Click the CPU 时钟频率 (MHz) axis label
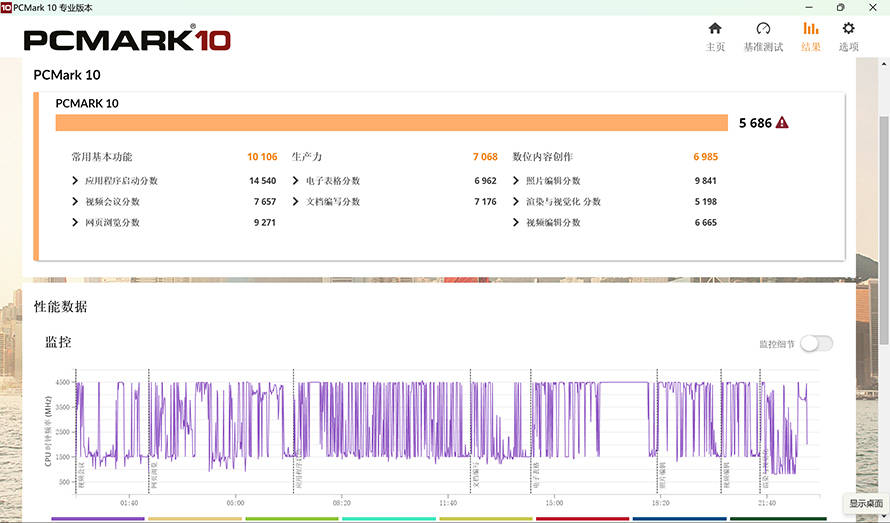This screenshot has width=890, height=523. pos(48,432)
